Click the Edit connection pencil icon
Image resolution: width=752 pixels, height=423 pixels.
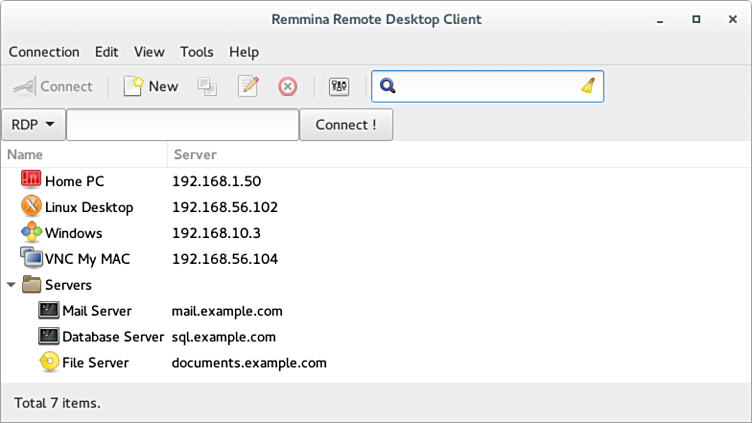pos(248,87)
